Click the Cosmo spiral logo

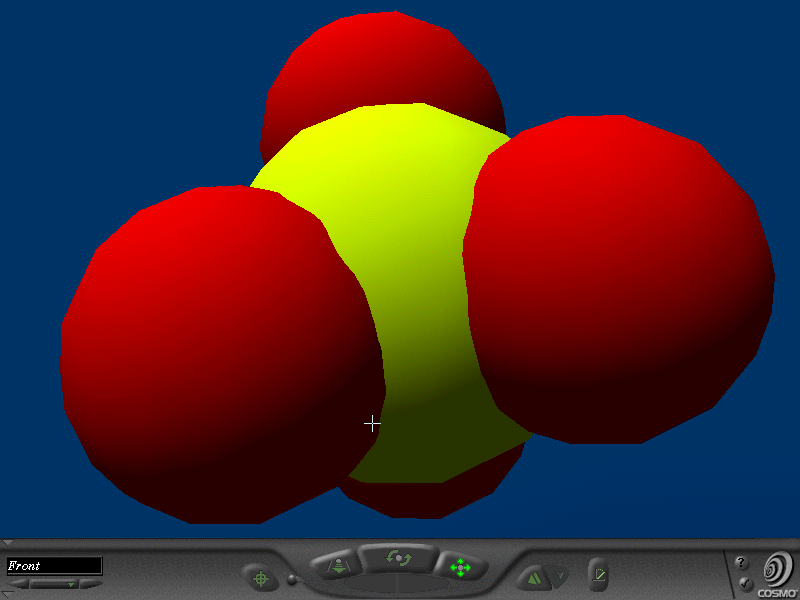click(x=776, y=569)
